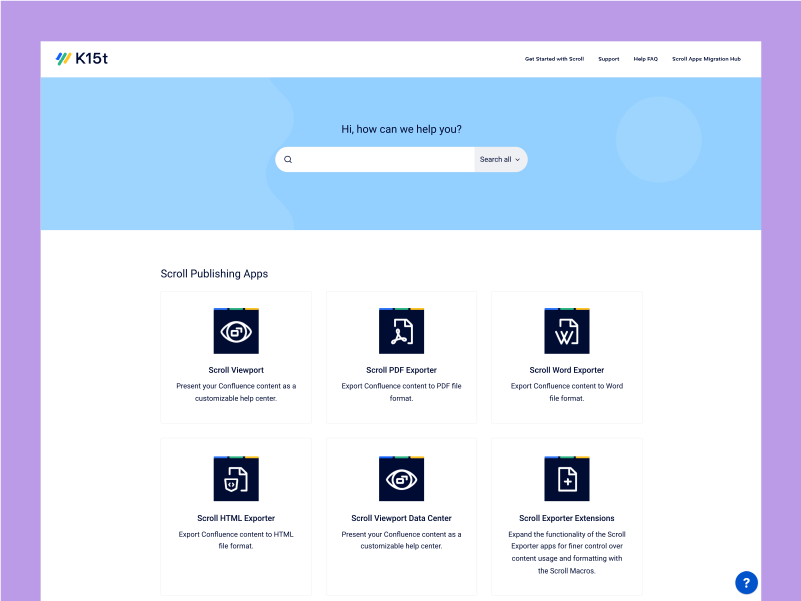The height and width of the screenshot is (601, 801).
Task: Open the Scroll HTML Exporter title link
Action: pos(236,518)
